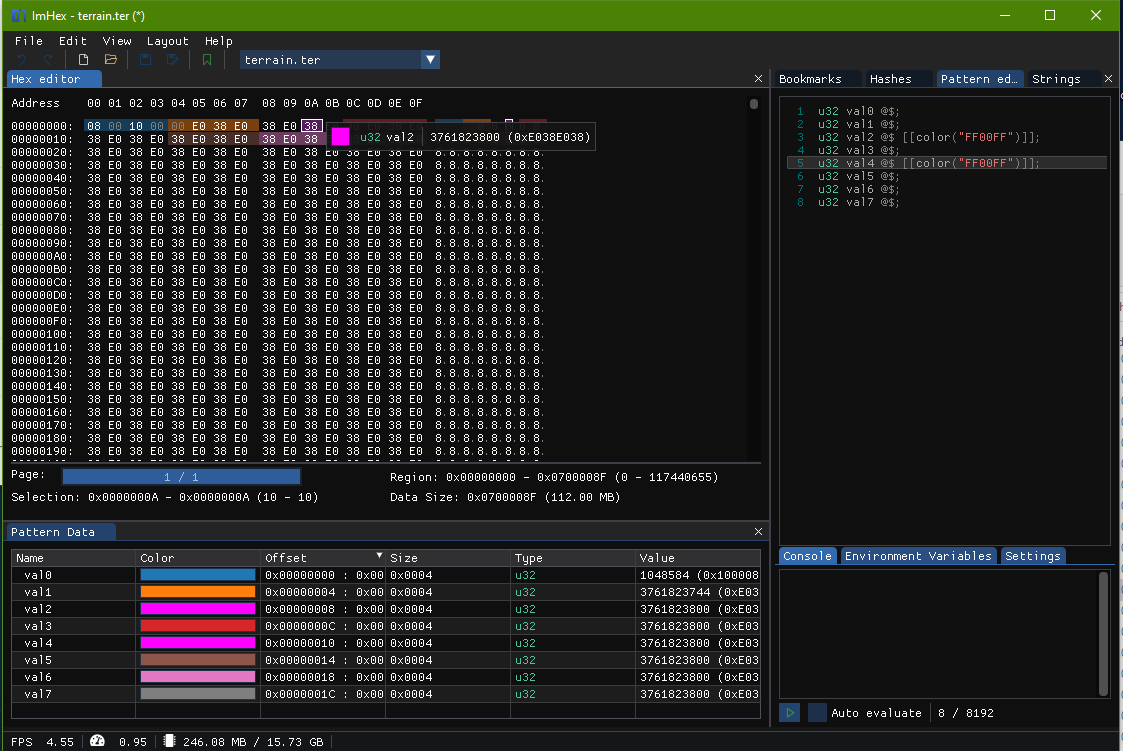Click the val7 gray color swatch
1123x751 pixels.
(x=198, y=694)
